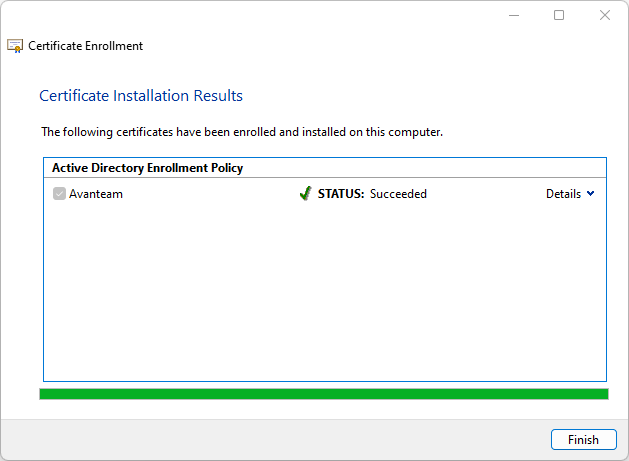Expand Details with the chevron arrow
Image resolution: width=629 pixels, height=461 pixels.
[x=590, y=194]
